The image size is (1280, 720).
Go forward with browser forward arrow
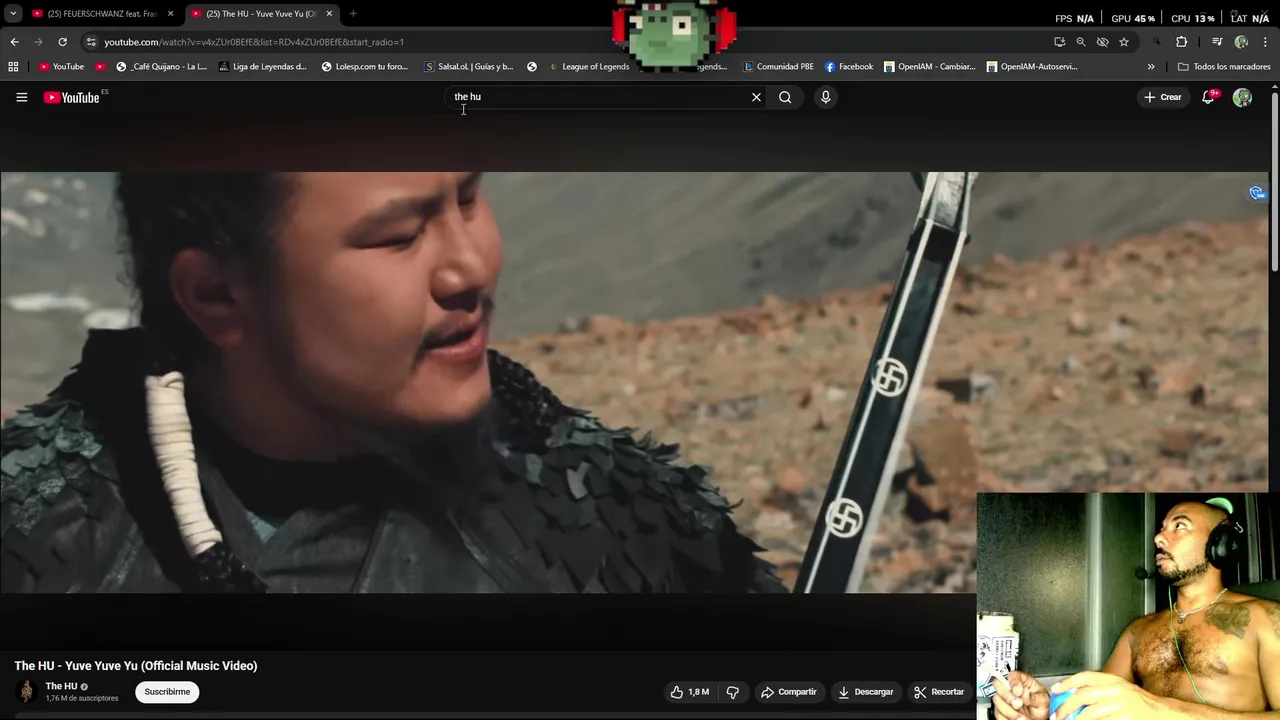point(38,42)
